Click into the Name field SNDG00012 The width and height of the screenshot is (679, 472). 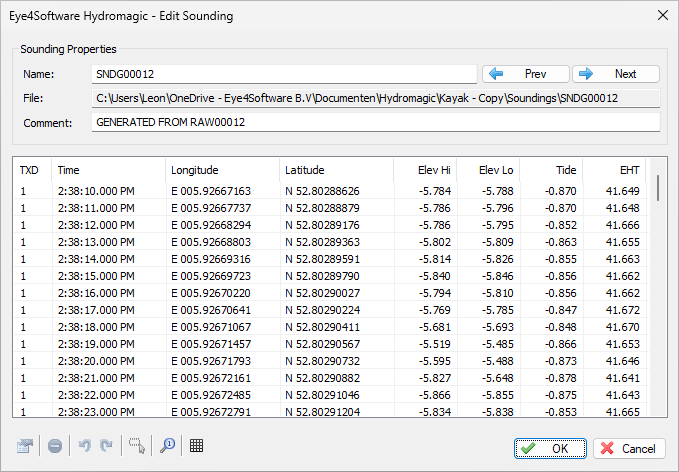point(284,74)
